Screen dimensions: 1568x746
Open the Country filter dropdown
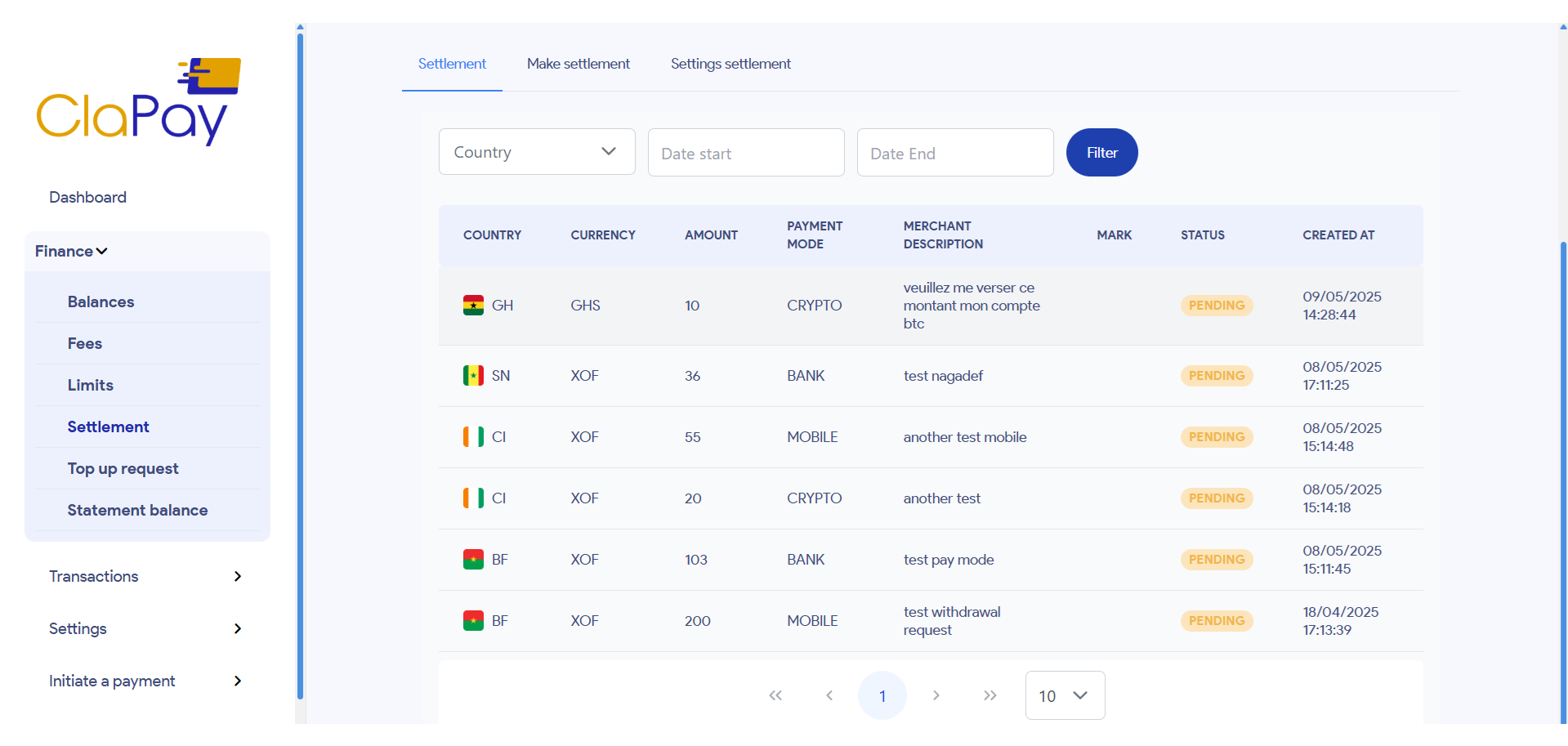click(536, 152)
